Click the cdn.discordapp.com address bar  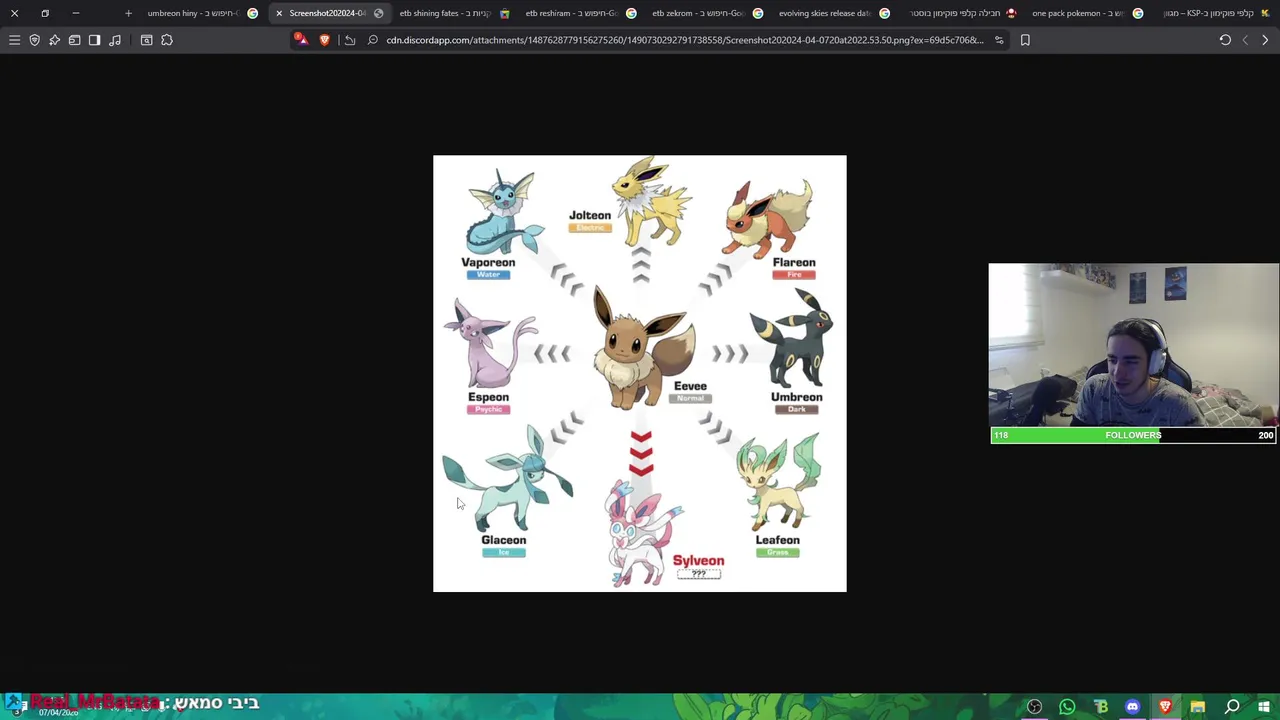point(685,40)
